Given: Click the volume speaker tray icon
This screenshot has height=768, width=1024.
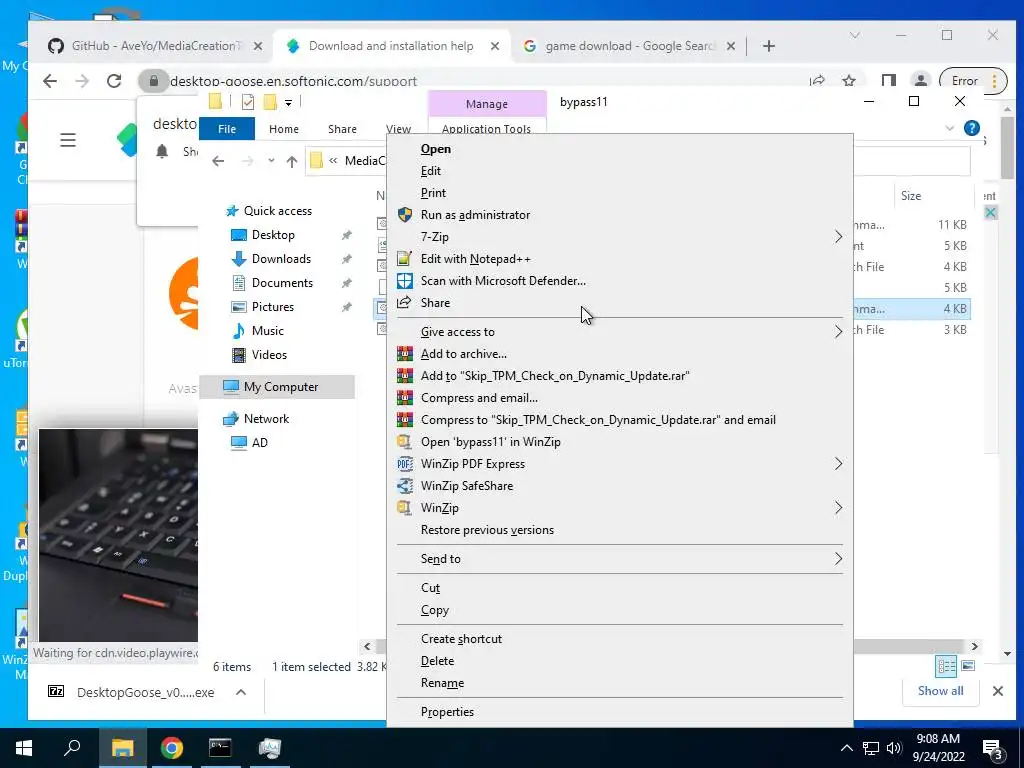Looking at the screenshot, I should [894, 748].
